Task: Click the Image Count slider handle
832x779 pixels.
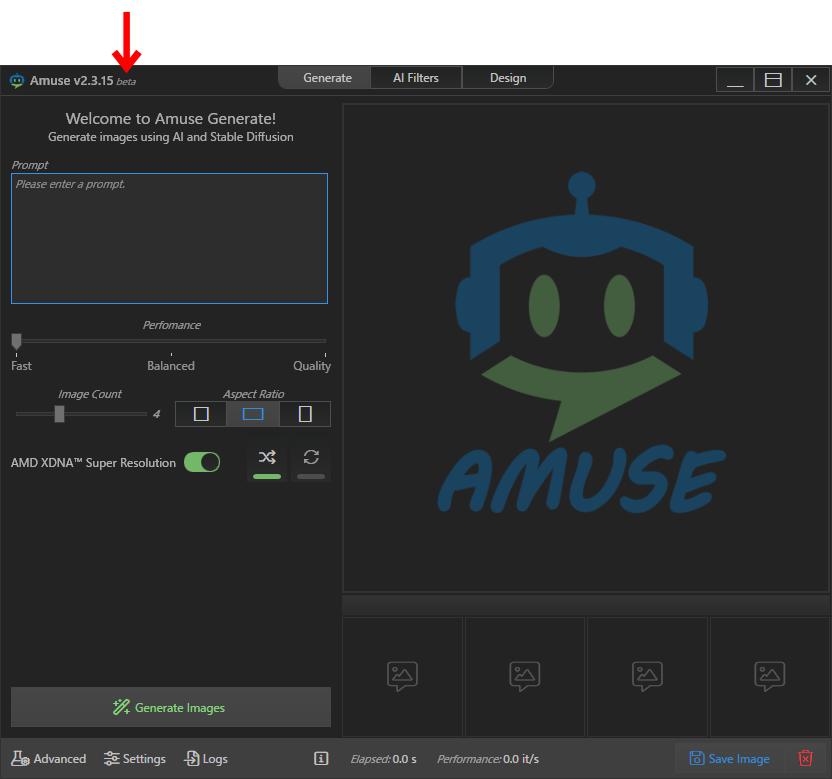Action: pos(59,414)
